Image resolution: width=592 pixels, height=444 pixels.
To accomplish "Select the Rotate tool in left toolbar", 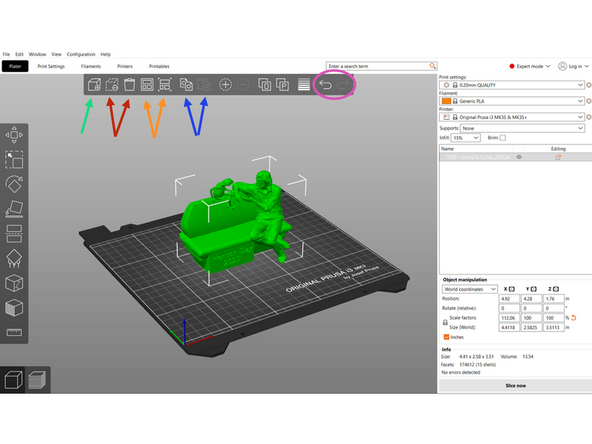I will pyautogui.click(x=14, y=184).
